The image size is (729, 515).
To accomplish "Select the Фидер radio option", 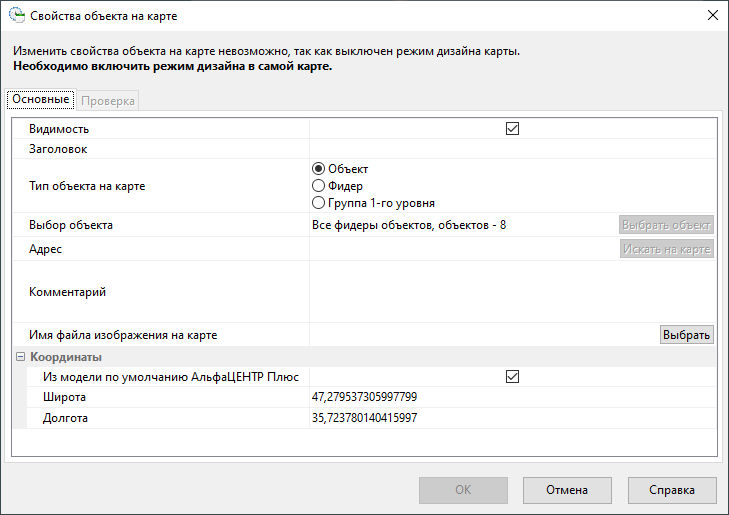I will pos(319,185).
